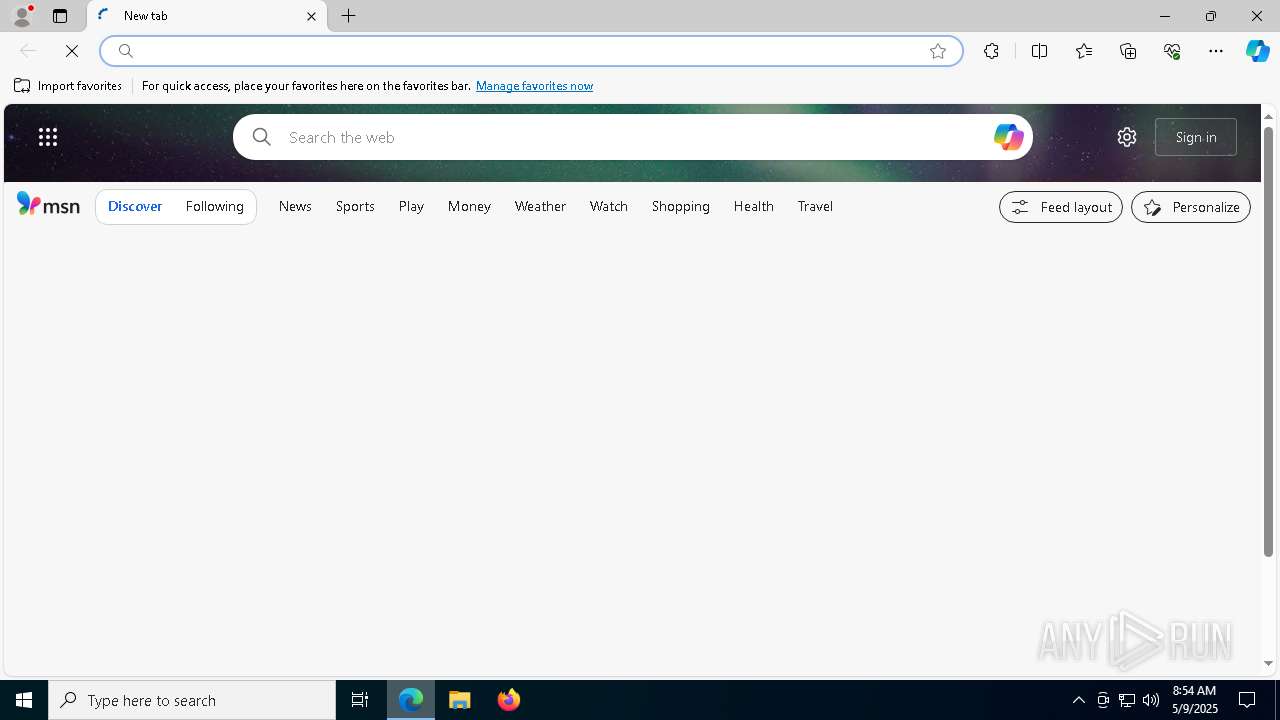Open the Favorites panel

(1084, 51)
